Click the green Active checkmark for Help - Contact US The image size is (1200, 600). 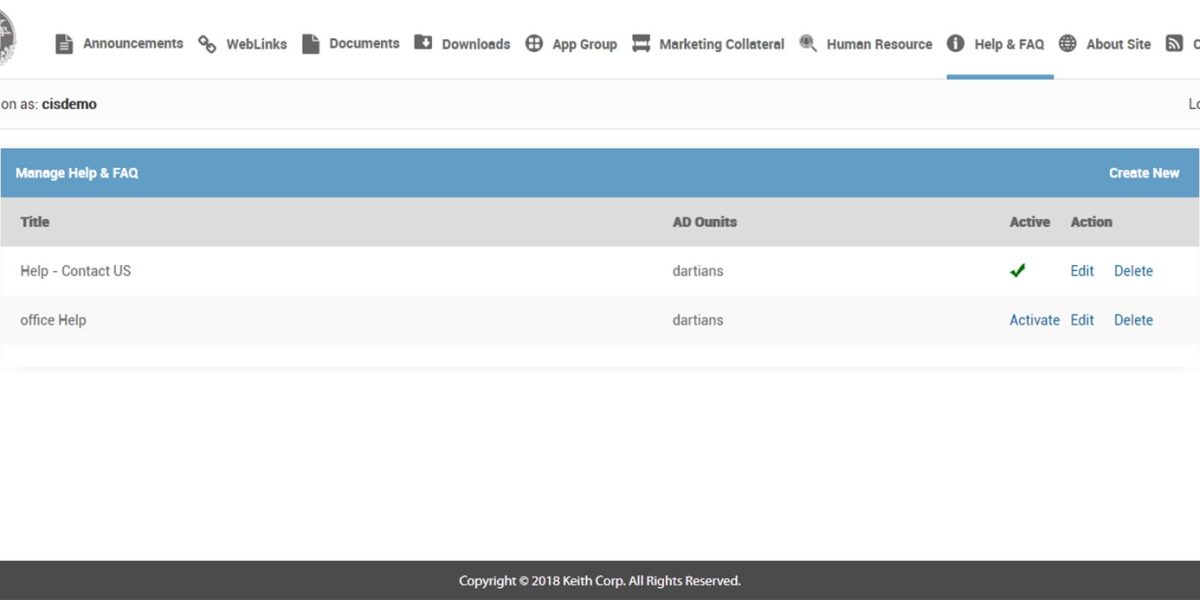pos(1017,270)
